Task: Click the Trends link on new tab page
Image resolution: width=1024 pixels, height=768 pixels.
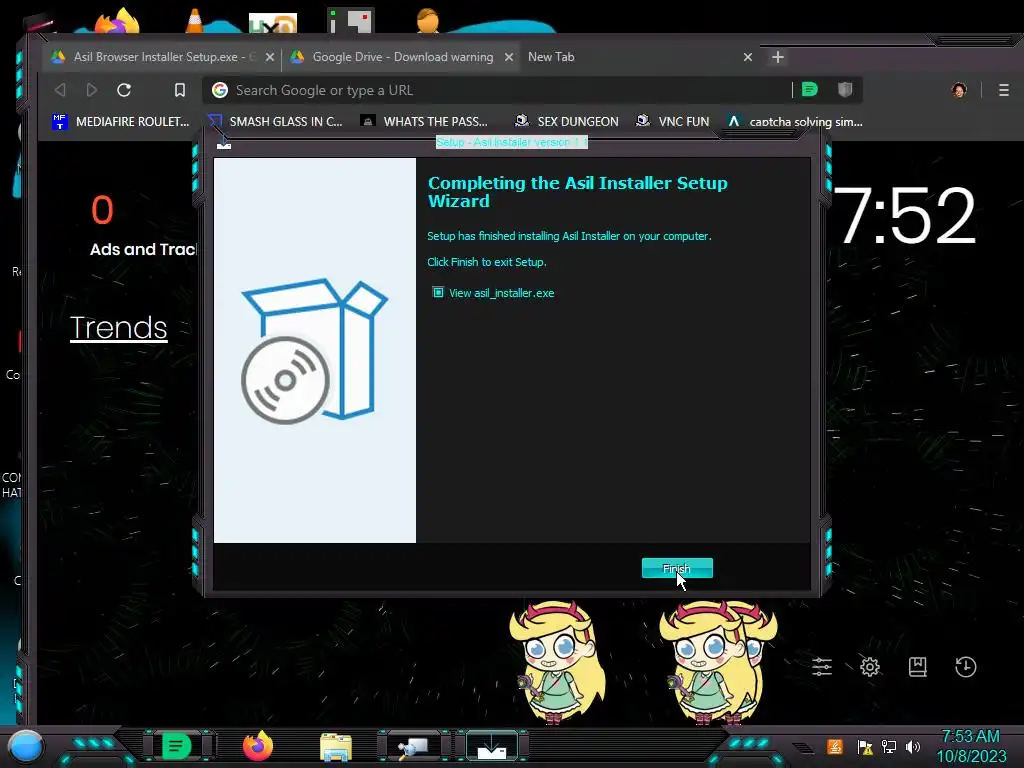Action: click(x=119, y=328)
